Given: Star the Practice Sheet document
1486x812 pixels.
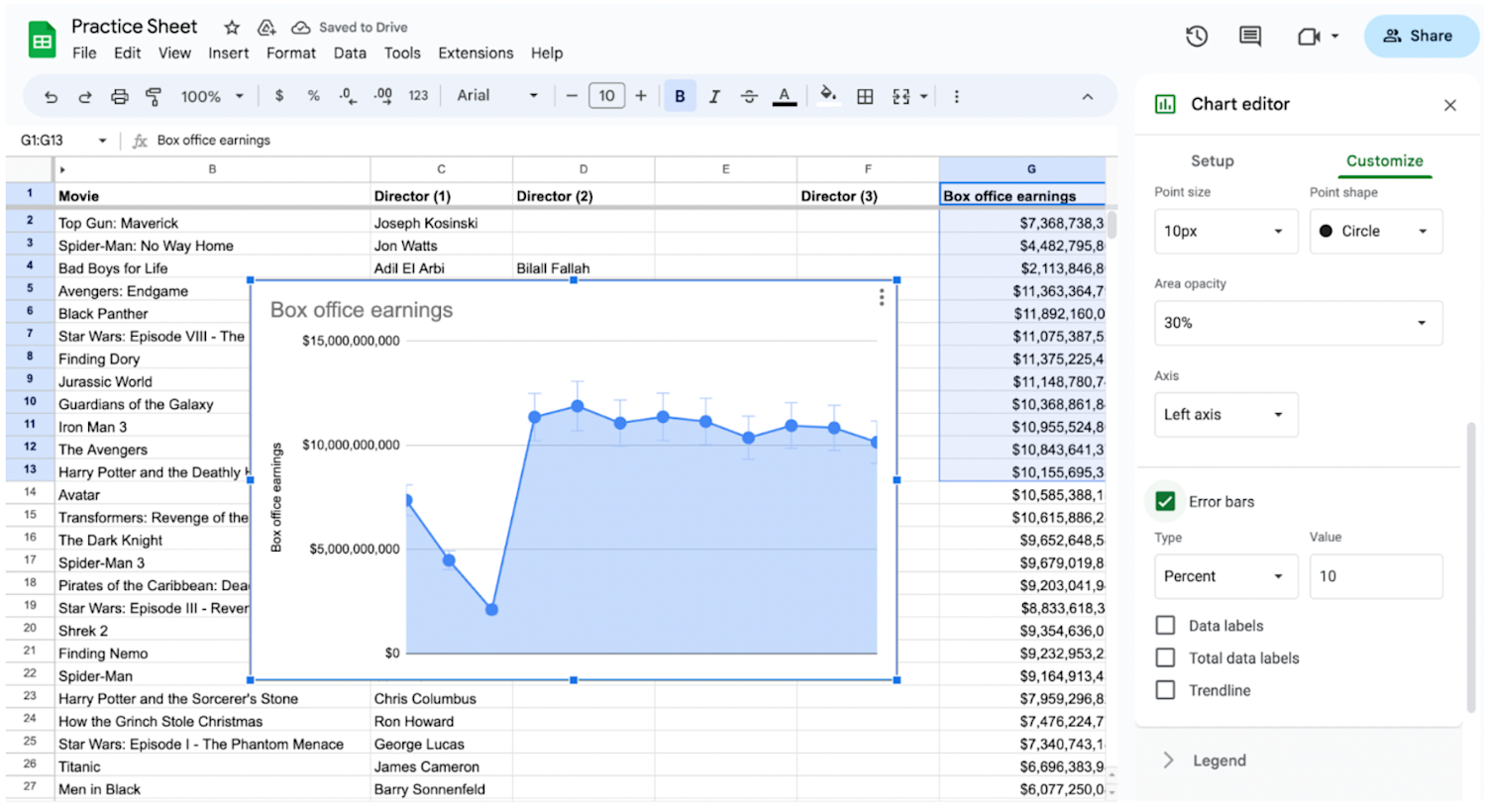Looking at the screenshot, I should pyautogui.click(x=232, y=28).
